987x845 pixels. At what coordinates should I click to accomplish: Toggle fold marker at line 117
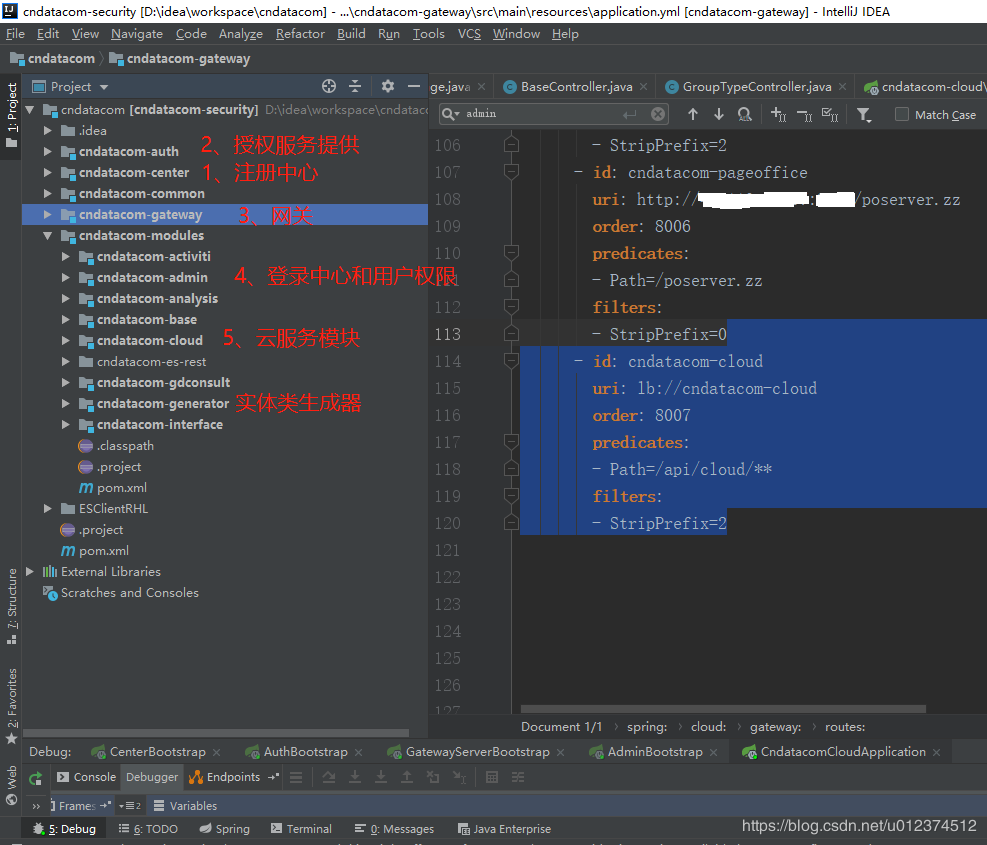tap(511, 441)
